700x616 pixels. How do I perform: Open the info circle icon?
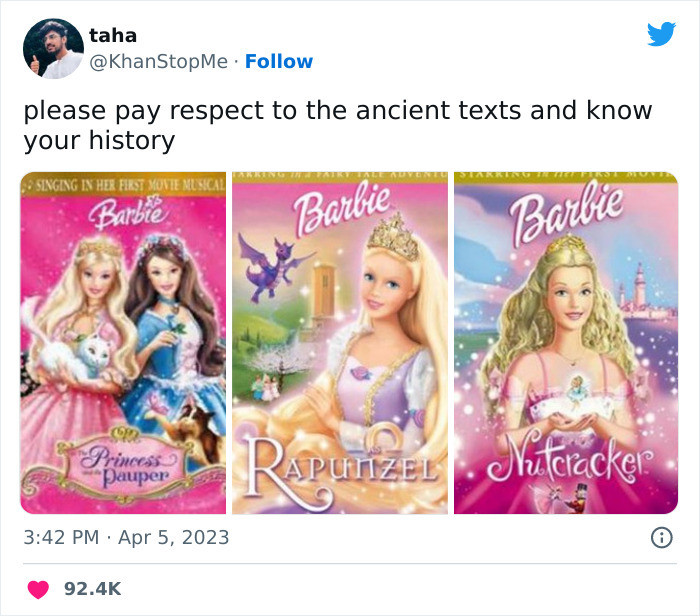coord(661,538)
